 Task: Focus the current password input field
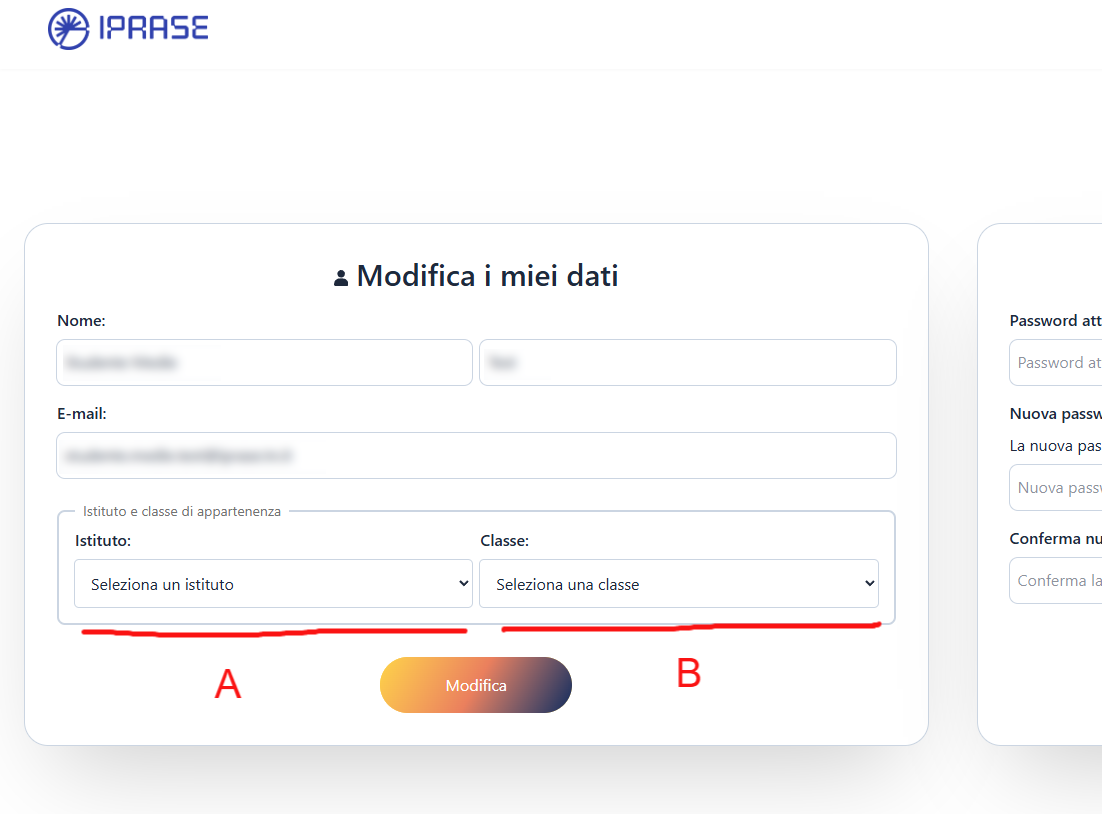pos(1056,363)
